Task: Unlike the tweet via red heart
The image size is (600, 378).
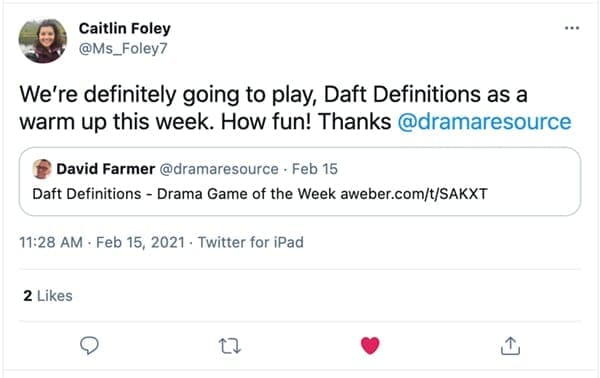Action: point(370,345)
